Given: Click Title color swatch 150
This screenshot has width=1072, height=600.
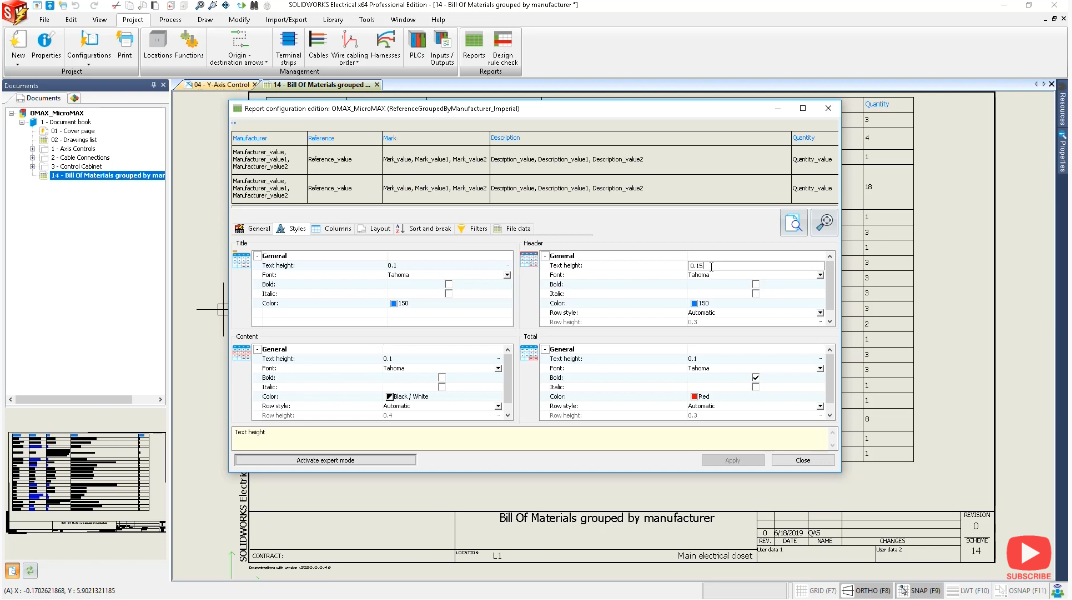Looking at the screenshot, I should pyautogui.click(x=394, y=303).
